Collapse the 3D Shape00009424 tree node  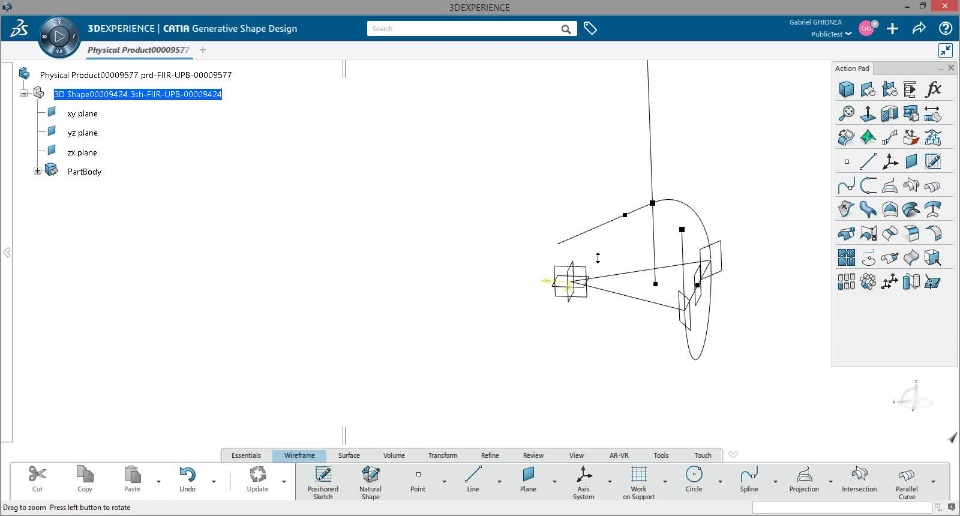[x=24, y=94]
